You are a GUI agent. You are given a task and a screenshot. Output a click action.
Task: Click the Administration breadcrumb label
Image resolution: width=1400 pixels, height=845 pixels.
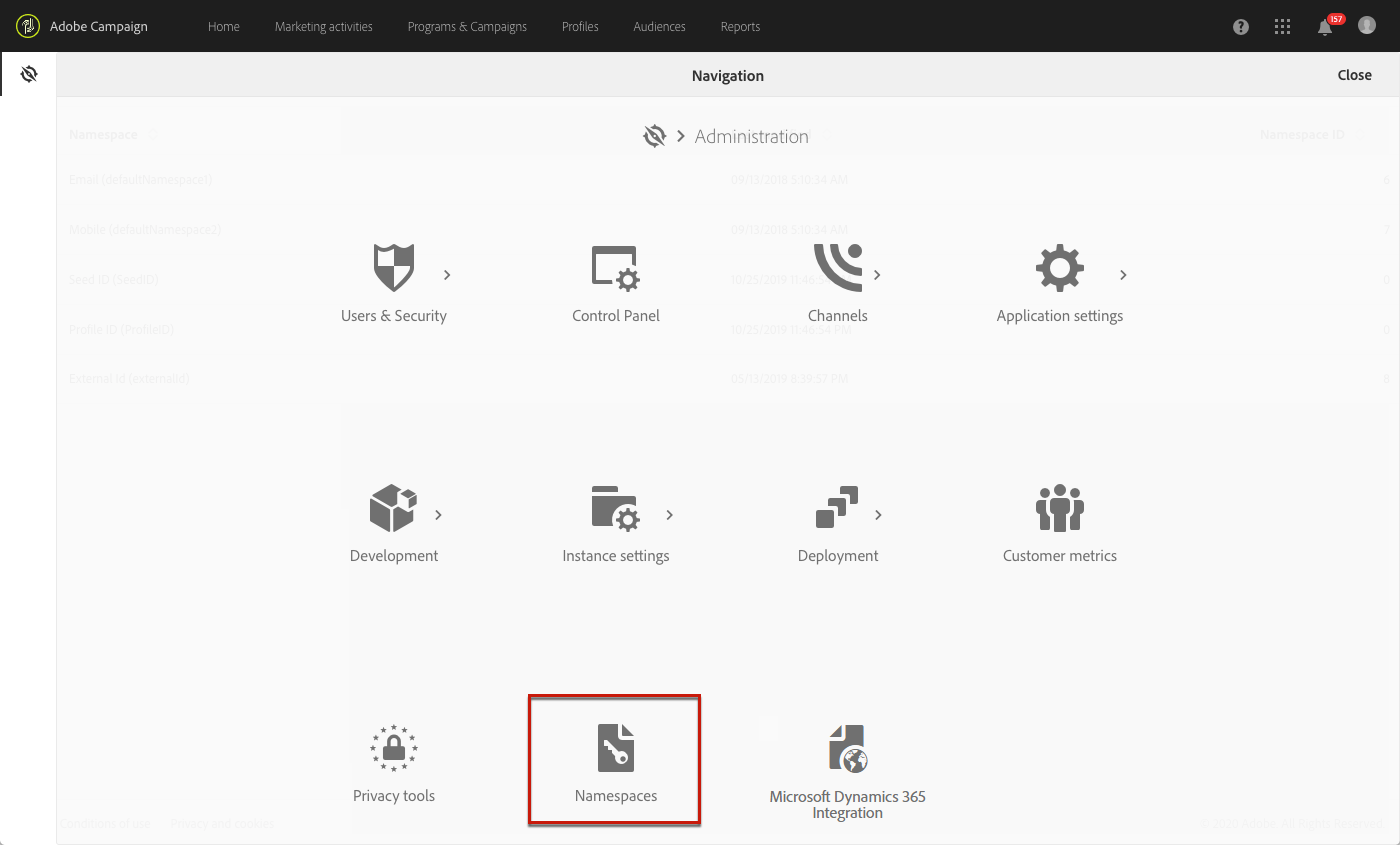click(x=752, y=136)
